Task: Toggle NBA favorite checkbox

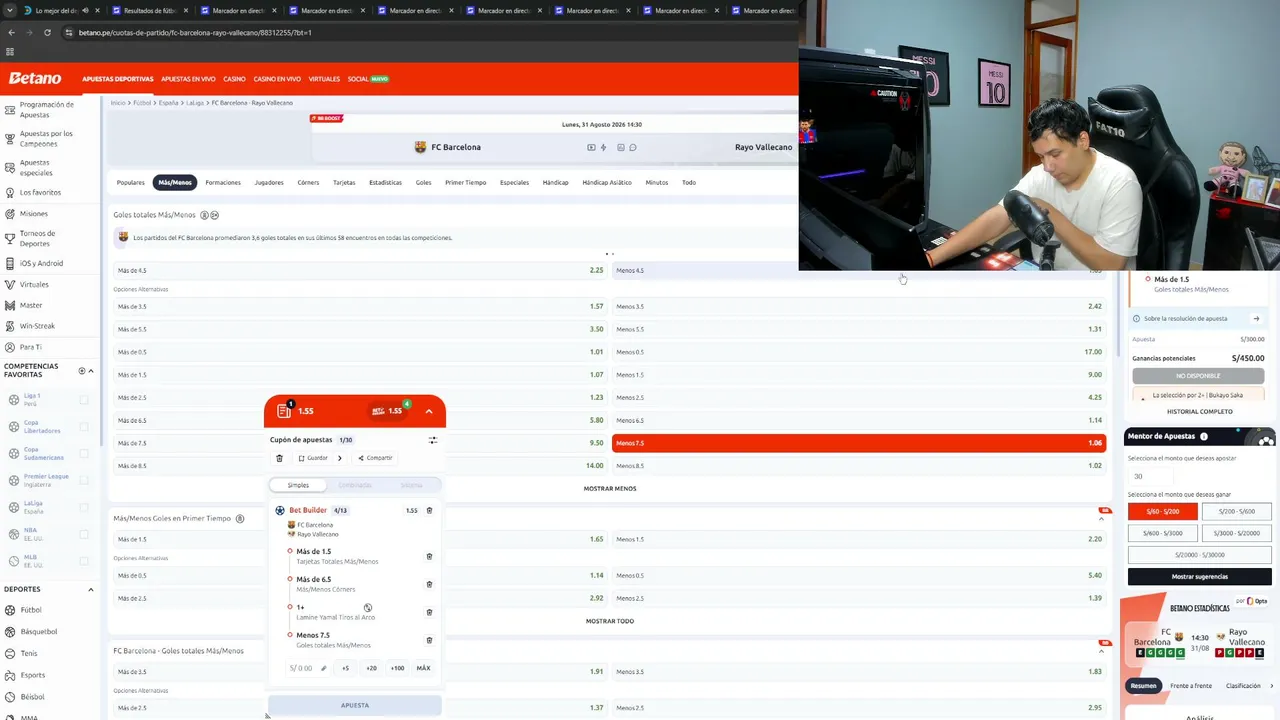Action: pyautogui.click(x=84, y=534)
